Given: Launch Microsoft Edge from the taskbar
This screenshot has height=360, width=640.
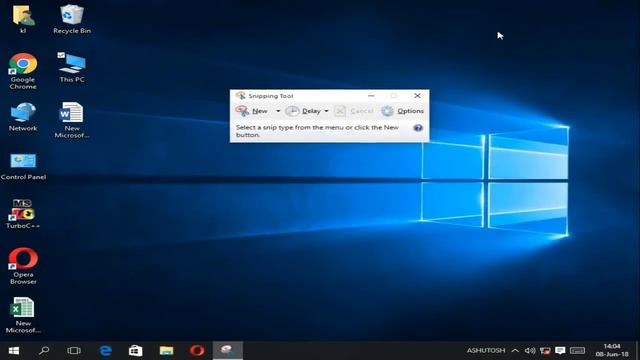Looking at the screenshot, I should coord(106,351).
